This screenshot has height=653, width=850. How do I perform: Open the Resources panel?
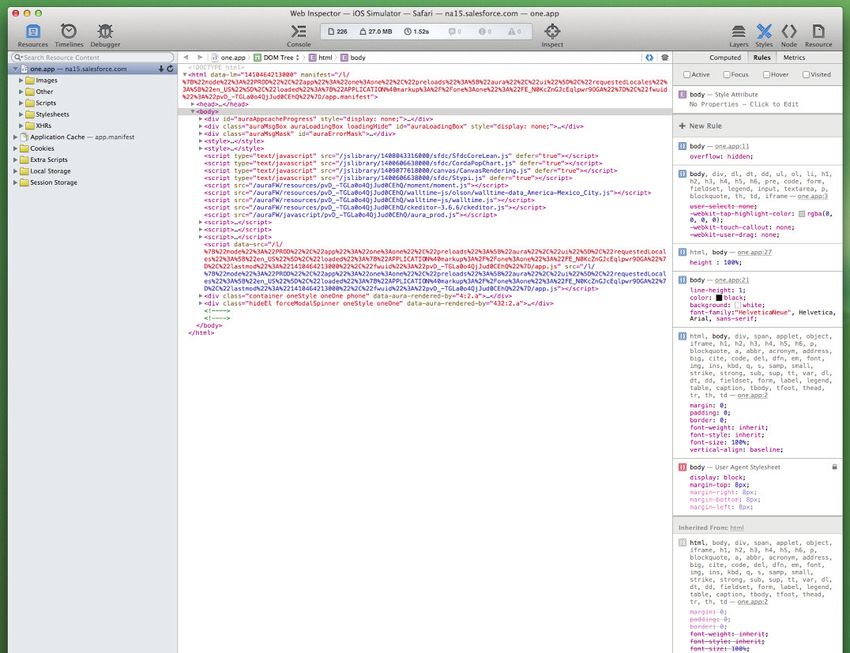[x=33, y=35]
